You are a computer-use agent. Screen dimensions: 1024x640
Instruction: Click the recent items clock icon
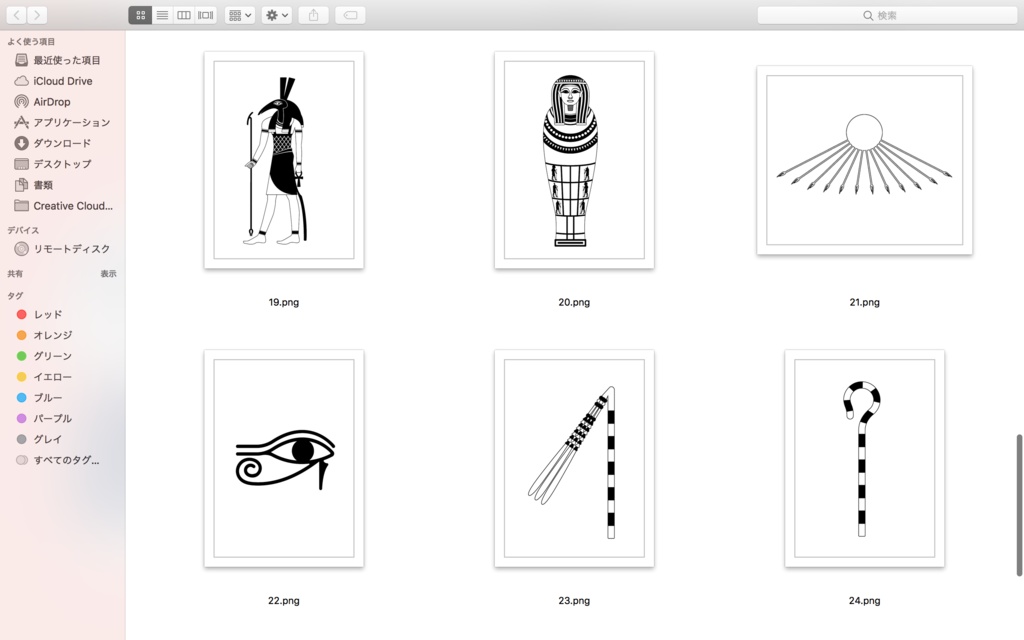pos(22,60)
